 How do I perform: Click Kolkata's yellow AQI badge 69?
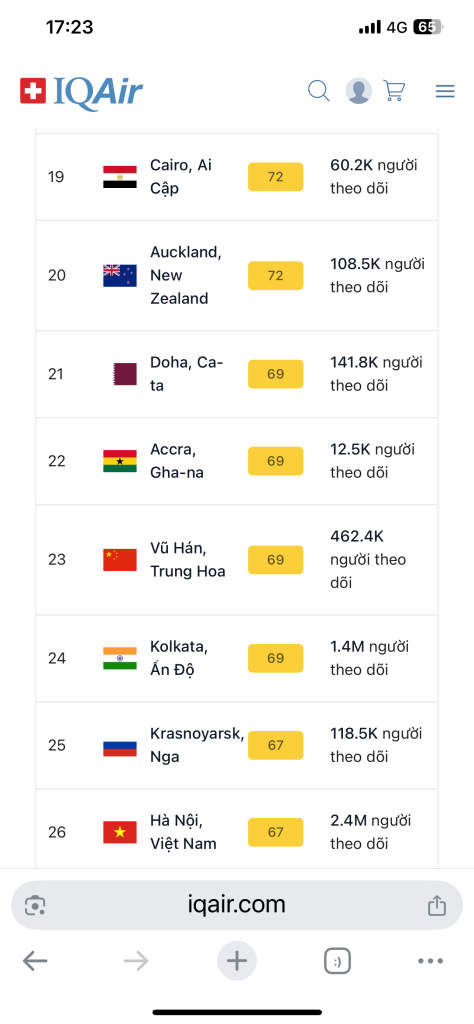(276, 658)
